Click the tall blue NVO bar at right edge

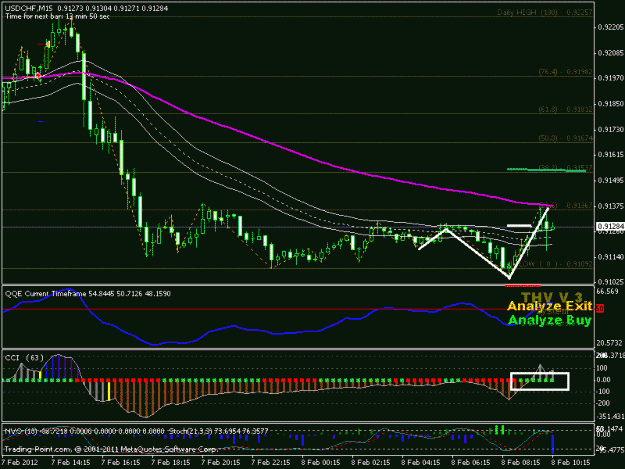(x=553, y=444)
